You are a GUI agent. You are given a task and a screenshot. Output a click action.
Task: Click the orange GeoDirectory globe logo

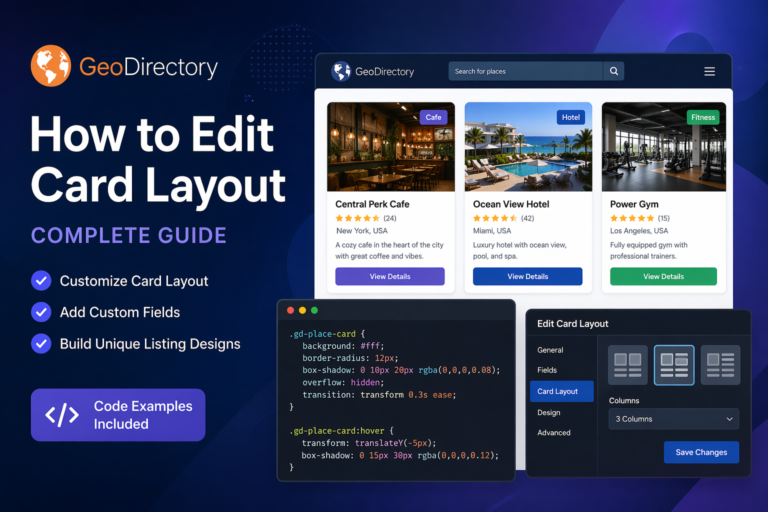pyautogui.click(x=51, y=66)
